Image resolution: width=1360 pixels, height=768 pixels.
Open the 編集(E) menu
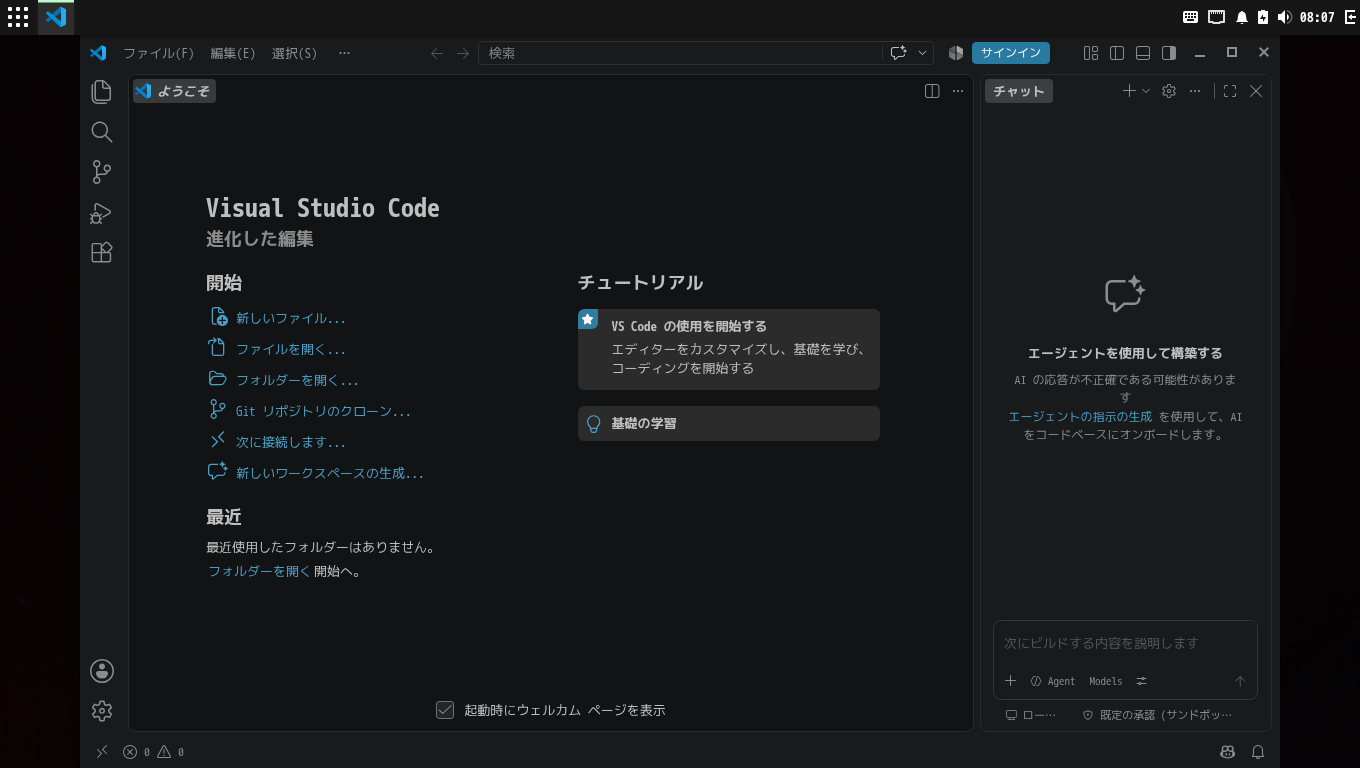click(x=233, y=53)
